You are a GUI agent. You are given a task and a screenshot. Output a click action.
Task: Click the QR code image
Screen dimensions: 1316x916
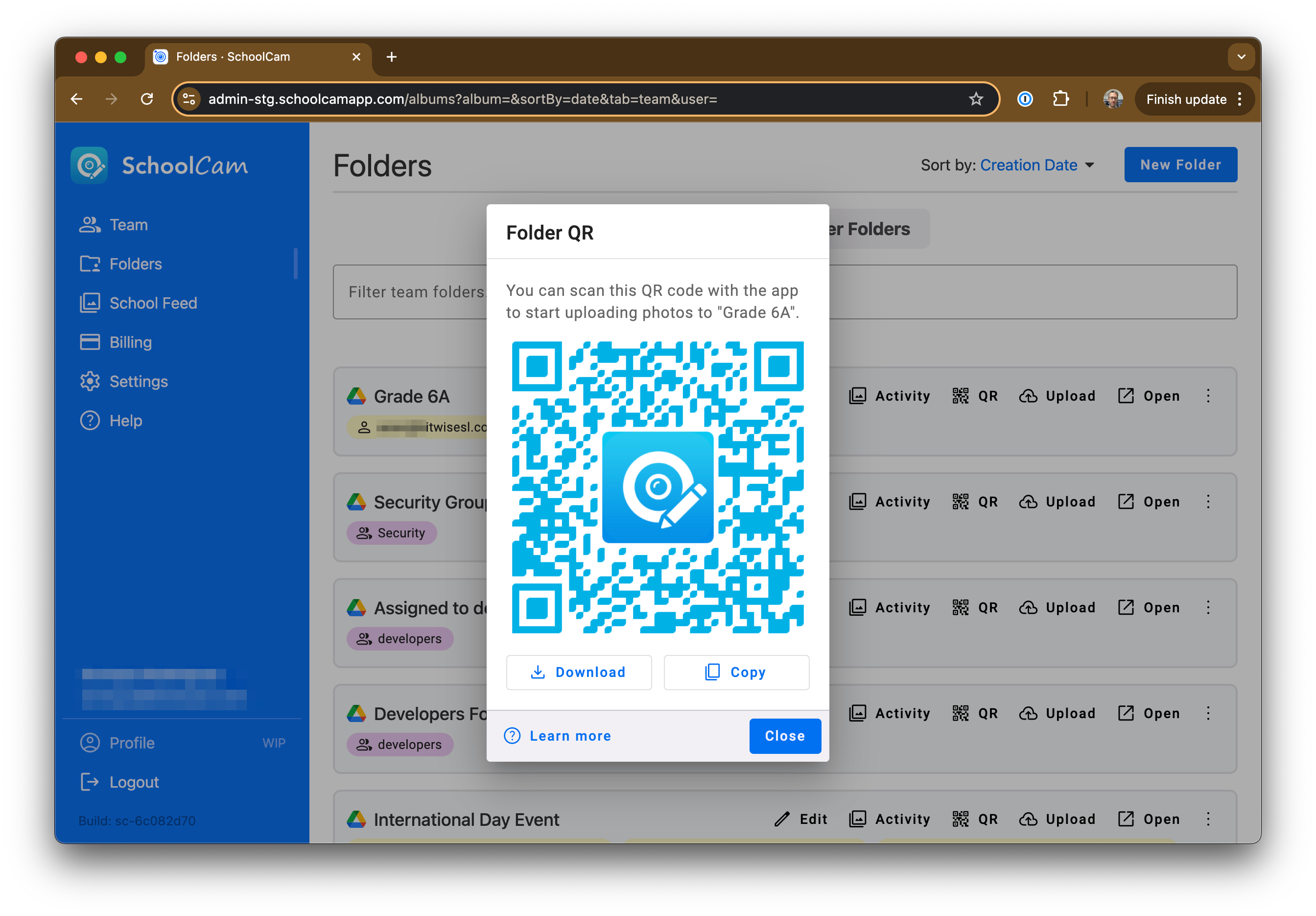point(658,487)
